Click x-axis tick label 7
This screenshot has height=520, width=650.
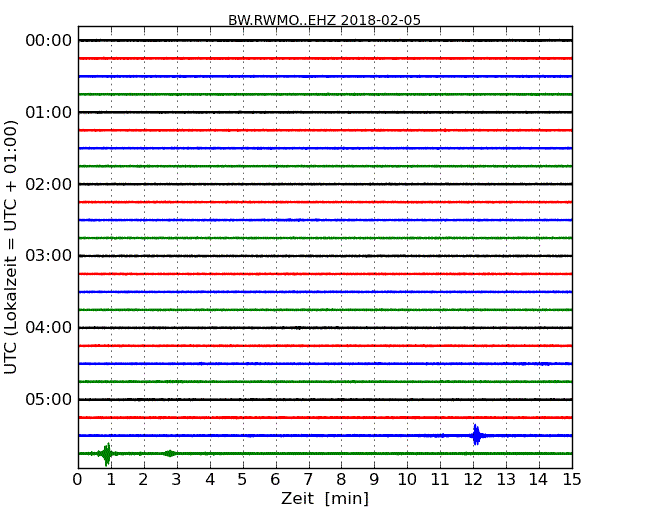coord(308,480)
